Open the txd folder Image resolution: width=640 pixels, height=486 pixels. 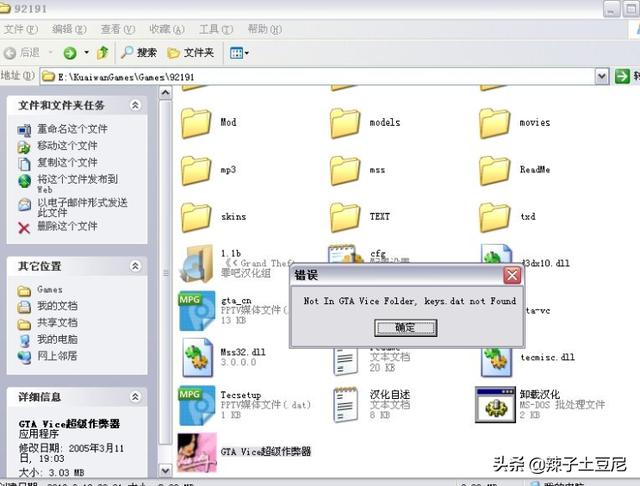click(495, 217)
